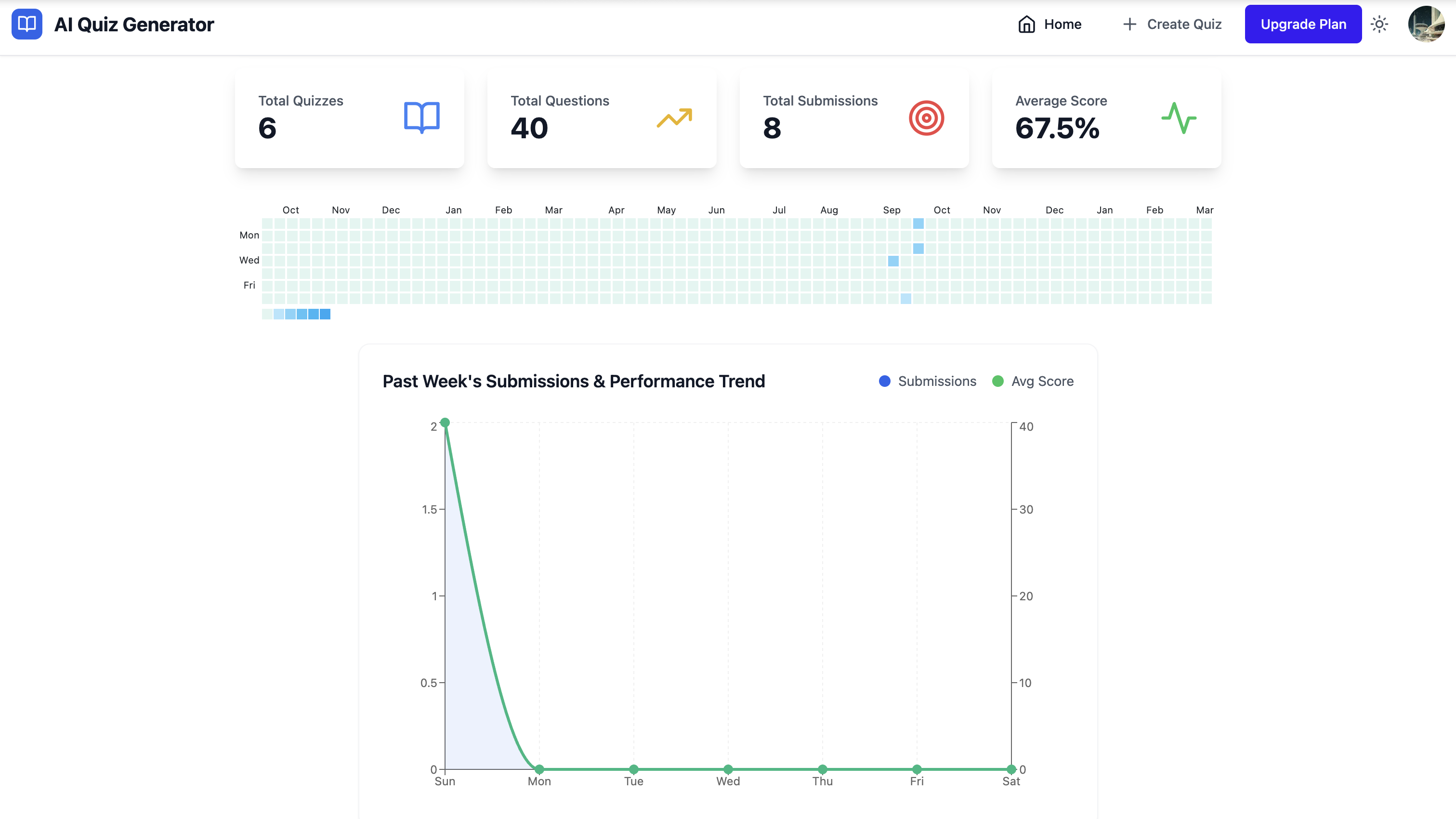
Task: Click the Home house icon
Action: [x=1026, y=24]
